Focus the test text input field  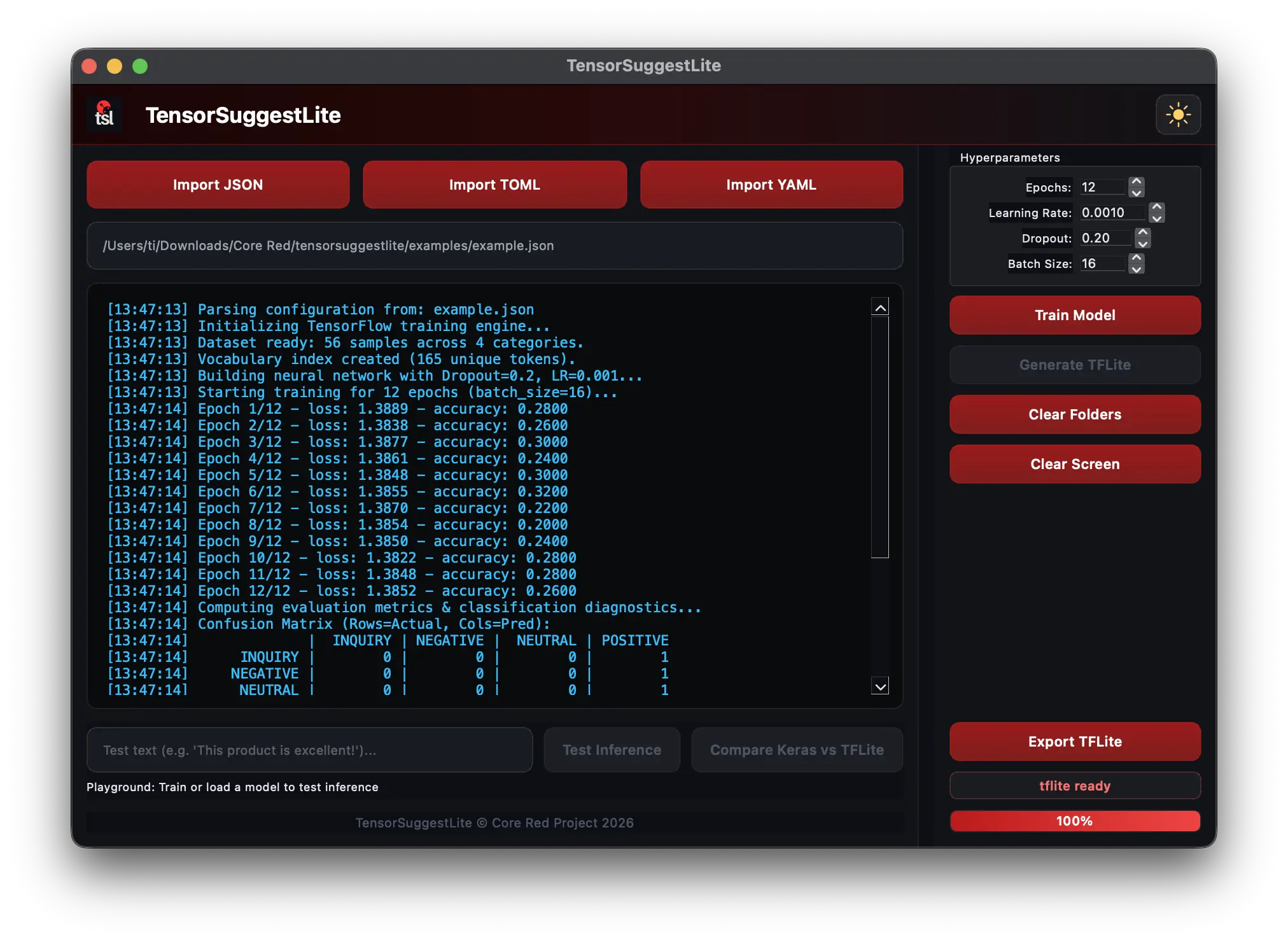[310, 750]
